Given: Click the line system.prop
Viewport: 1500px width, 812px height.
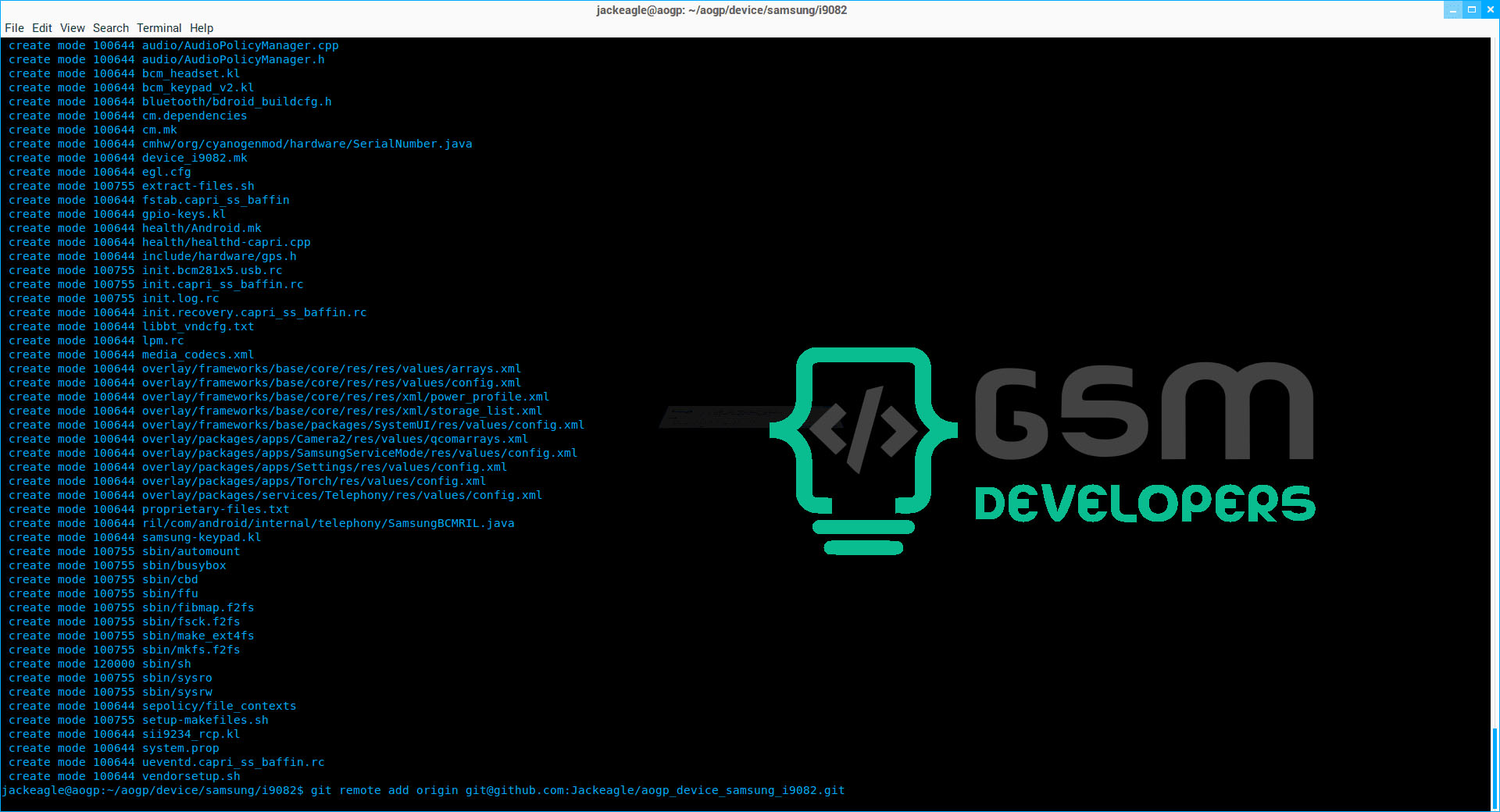Looking at the screenshot, I should [x=114, y=749].
